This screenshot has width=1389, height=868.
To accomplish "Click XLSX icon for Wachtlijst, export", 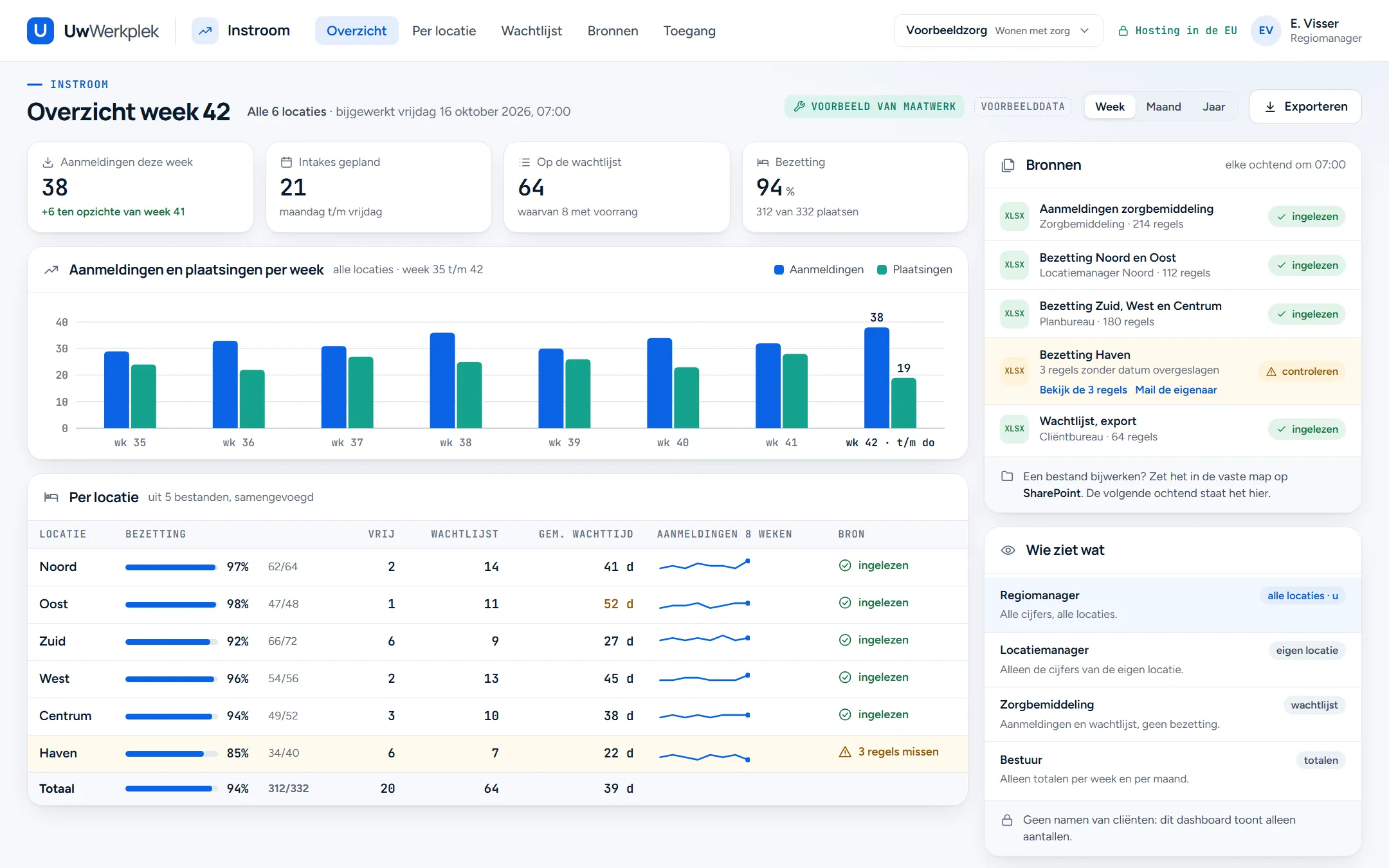I will 1014,429.
